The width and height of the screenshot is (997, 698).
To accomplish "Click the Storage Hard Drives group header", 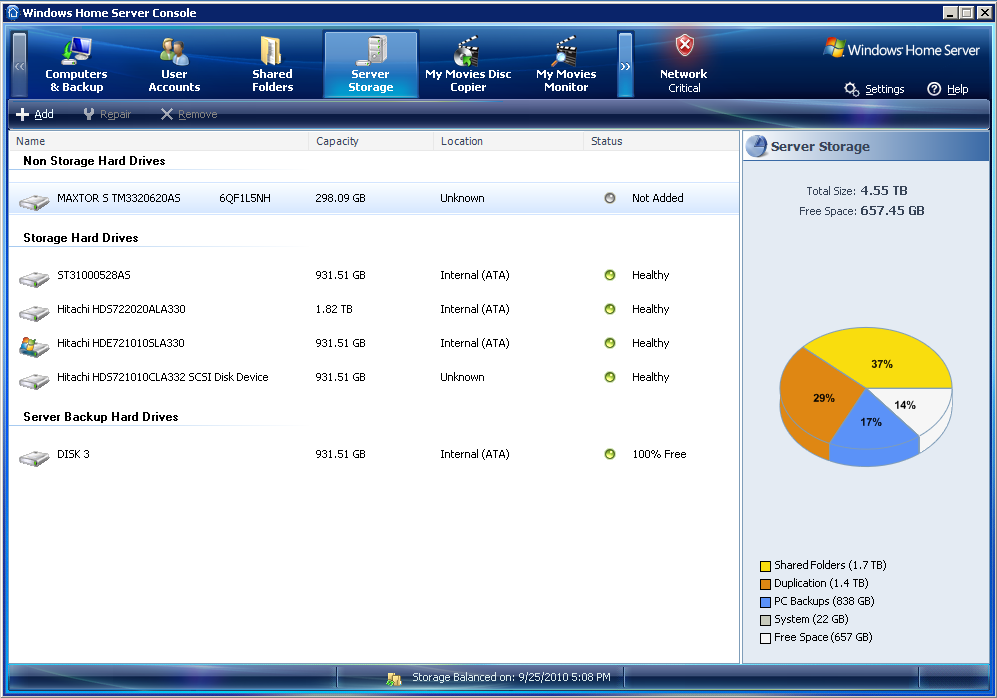I will (x=81, y=238).
